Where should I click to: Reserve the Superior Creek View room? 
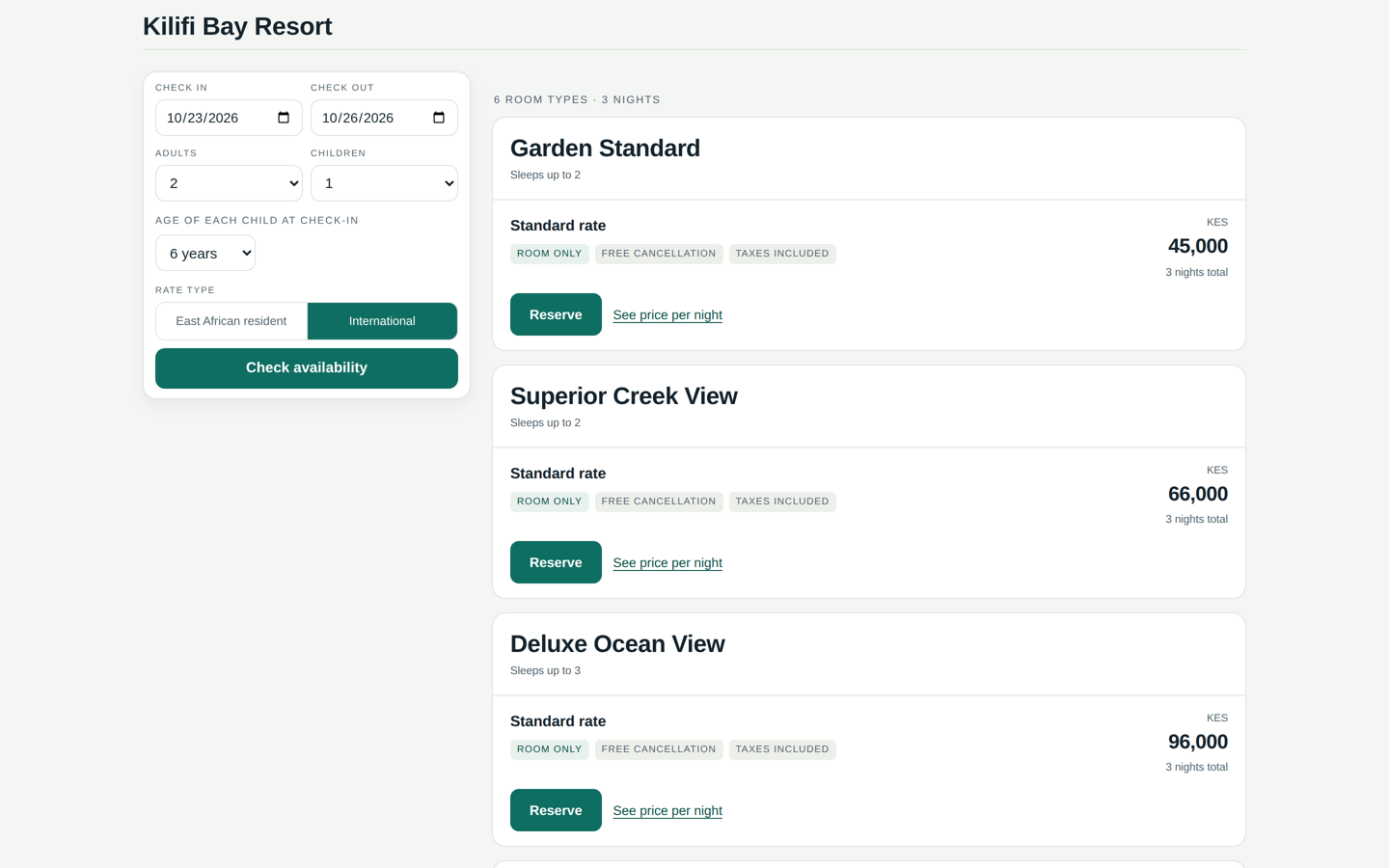point(556,562)
